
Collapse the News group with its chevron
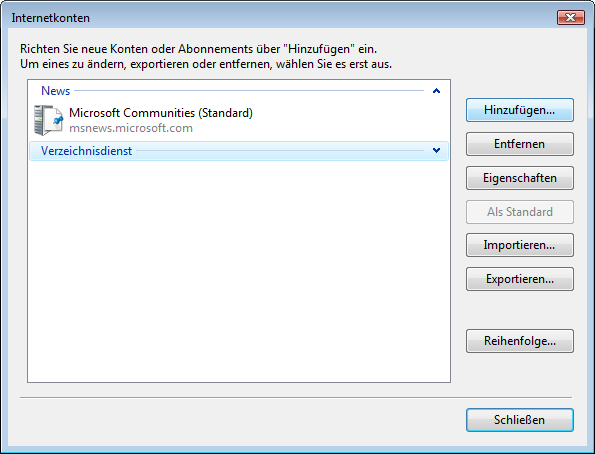pos(436,91)
